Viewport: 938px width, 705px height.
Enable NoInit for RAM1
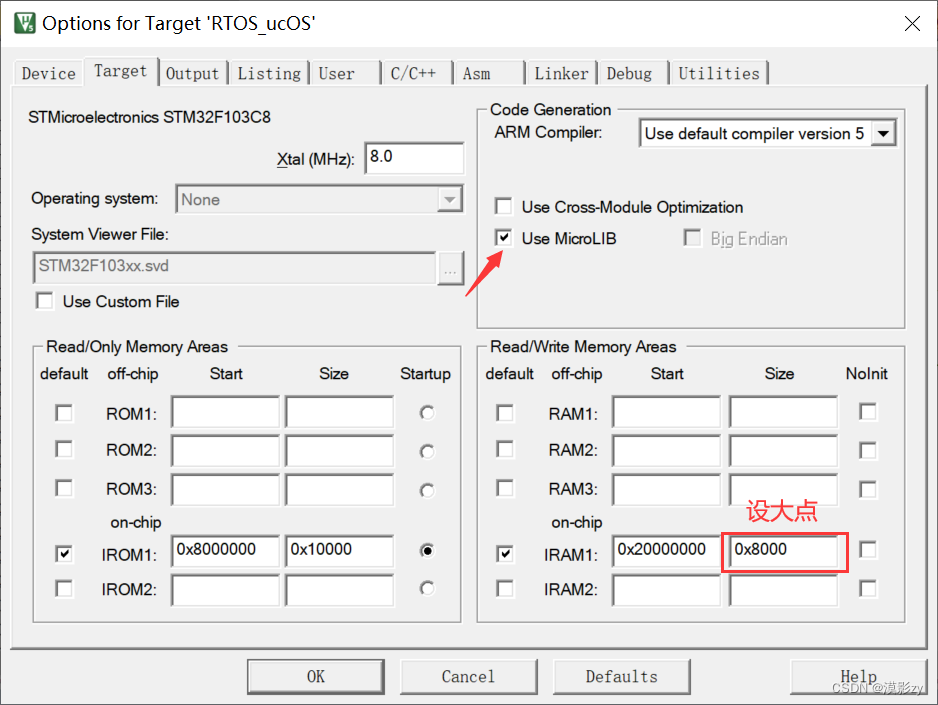tap(867, 411)
